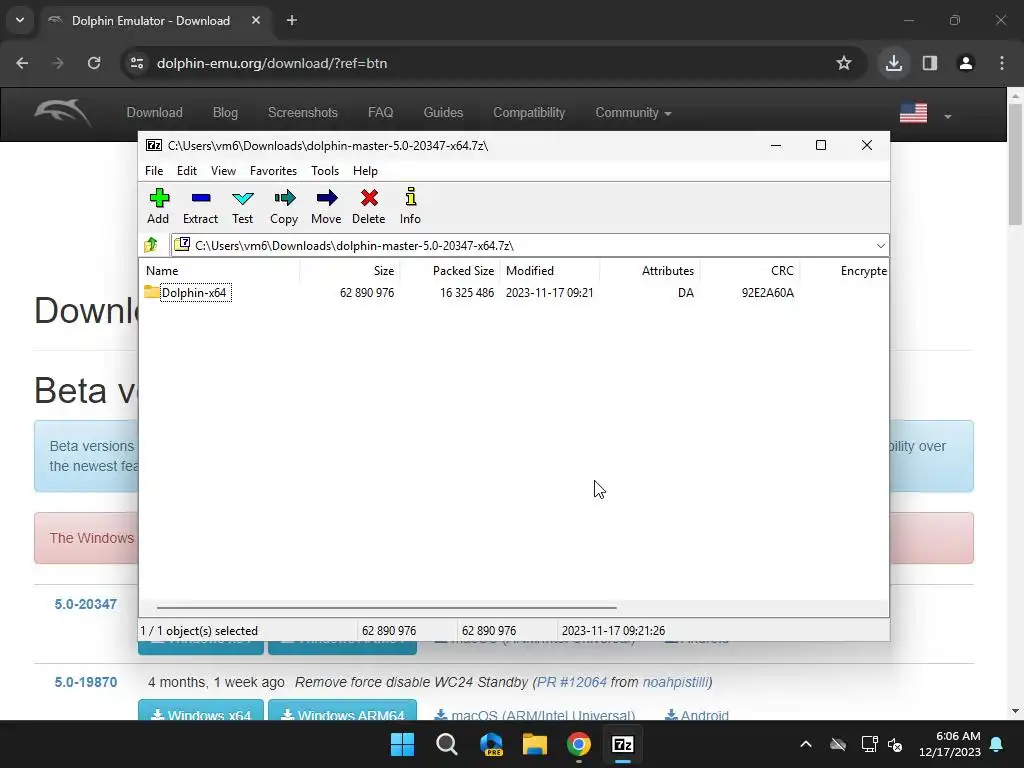Select the Copy tool in 7-Zip

pyautogui.click(x=284, y=206)
